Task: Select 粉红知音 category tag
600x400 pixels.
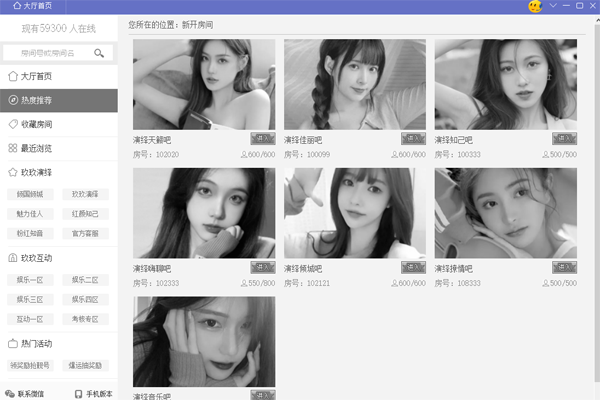Action: 30,233
